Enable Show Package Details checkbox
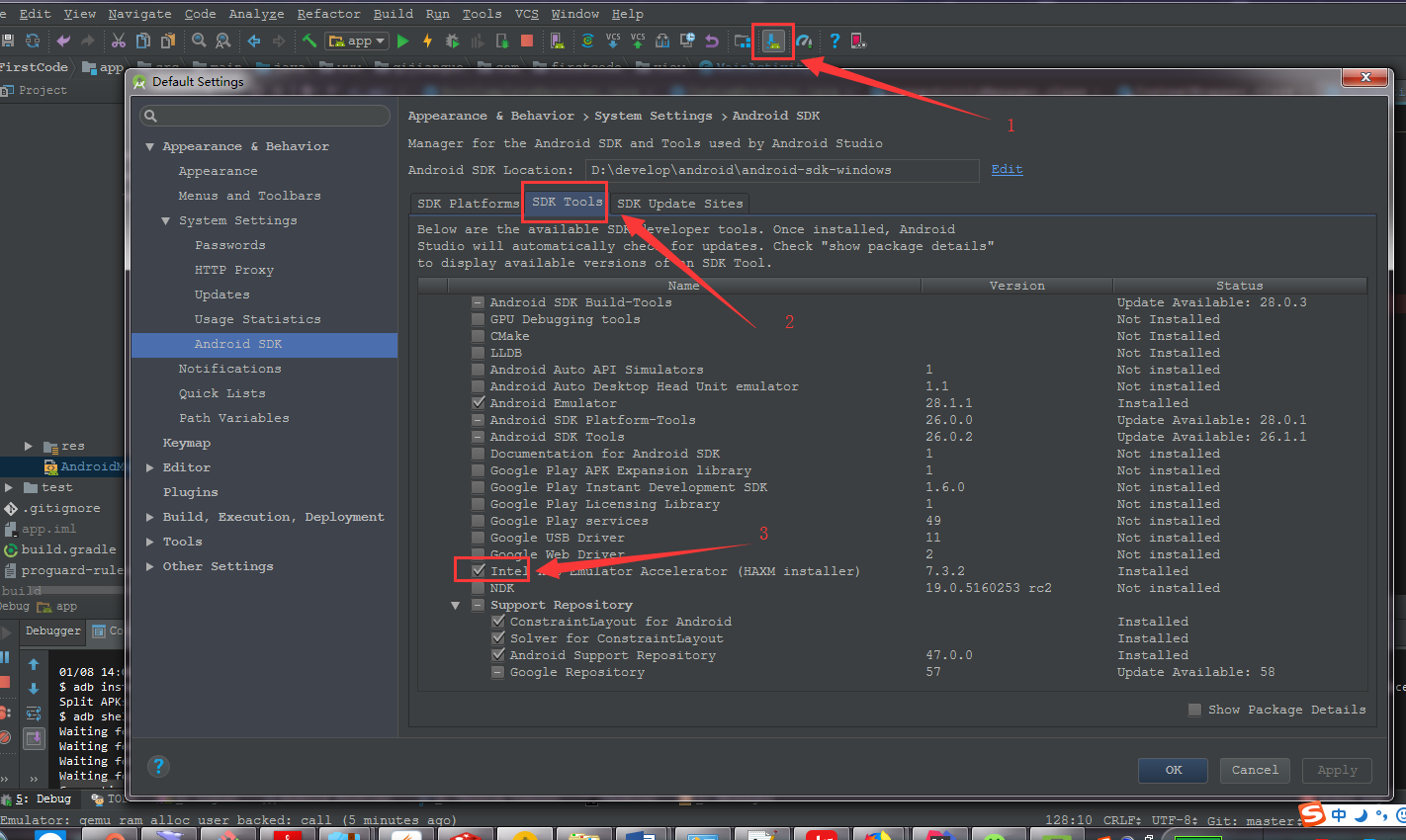 1194,710
